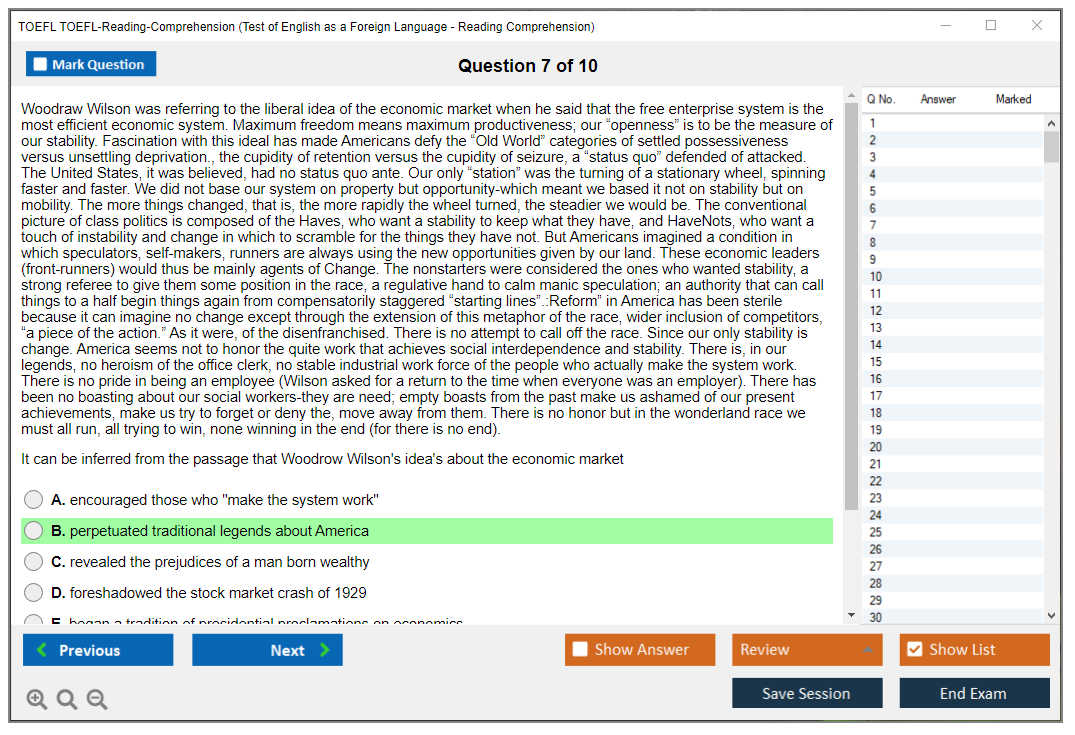Screen dimensions: 1075x735
Task: Click the right arrow on Next button
Action: [x=325, y=650]
